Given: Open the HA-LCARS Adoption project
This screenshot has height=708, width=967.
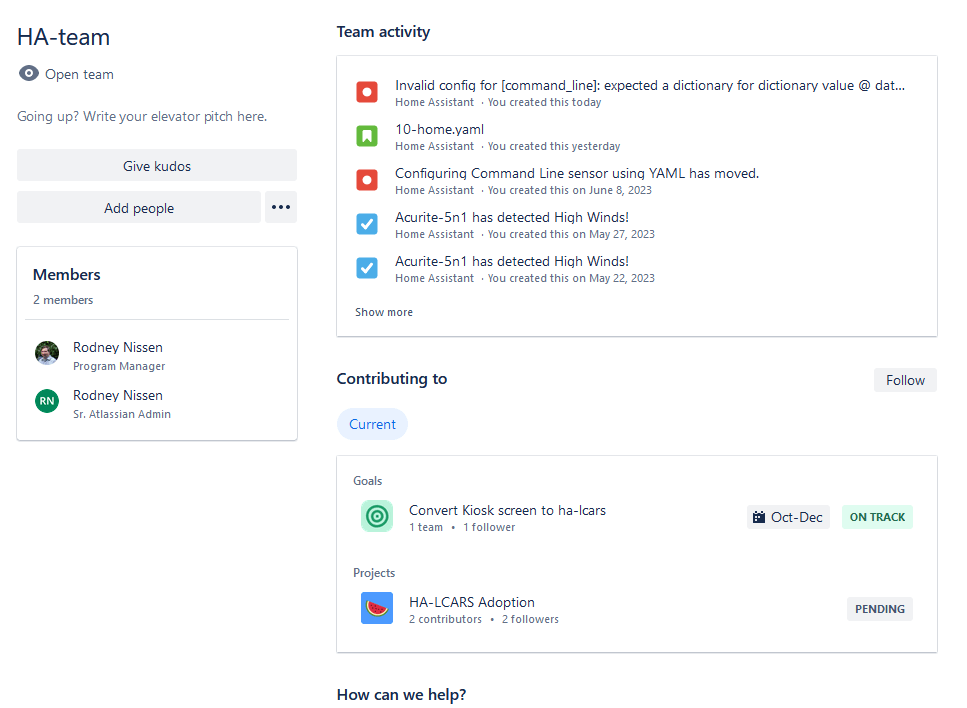Looking at the screenshot, I should point(472,602).
